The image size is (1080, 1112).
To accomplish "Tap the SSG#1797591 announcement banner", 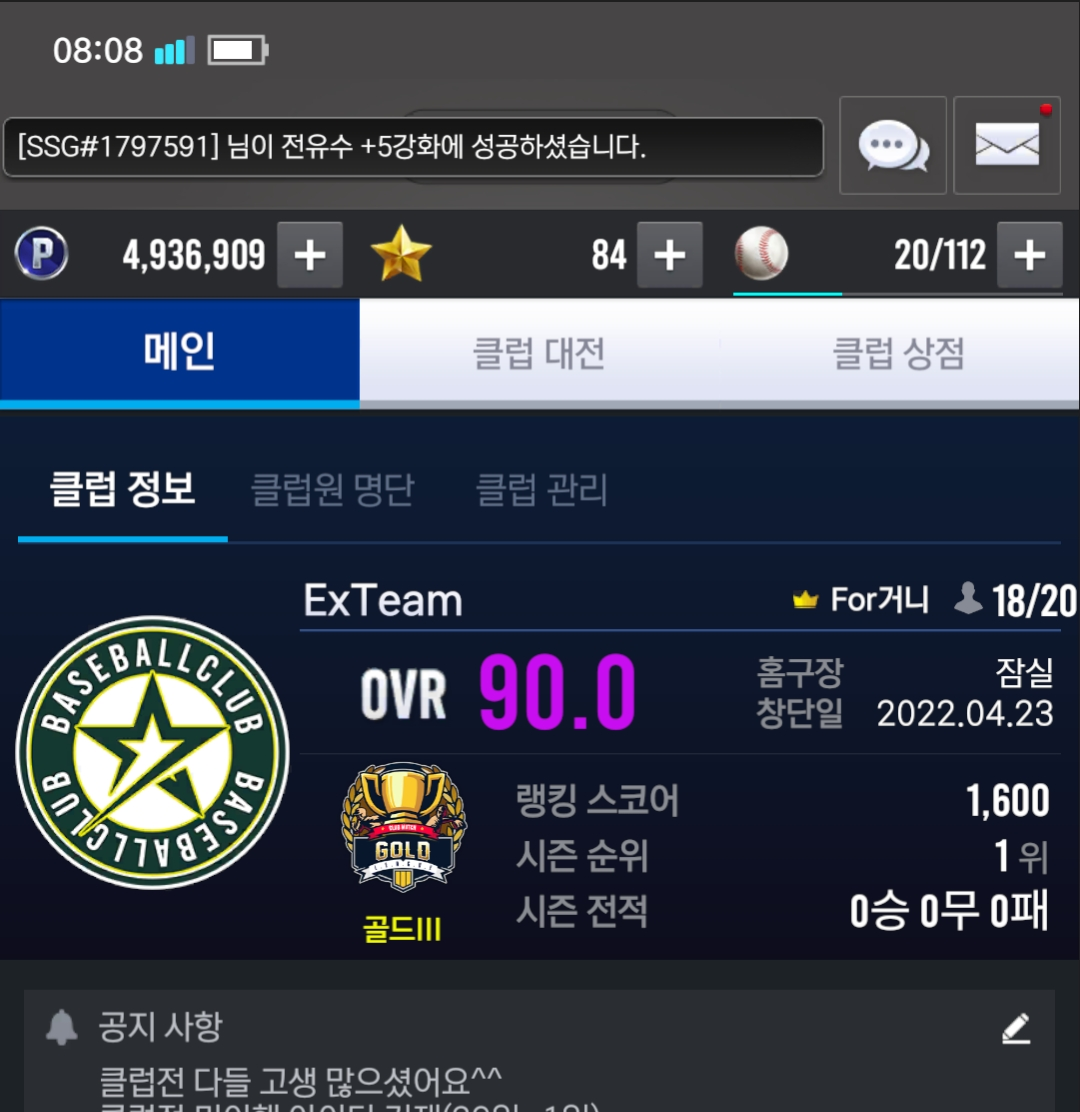I will coord(413,147).
